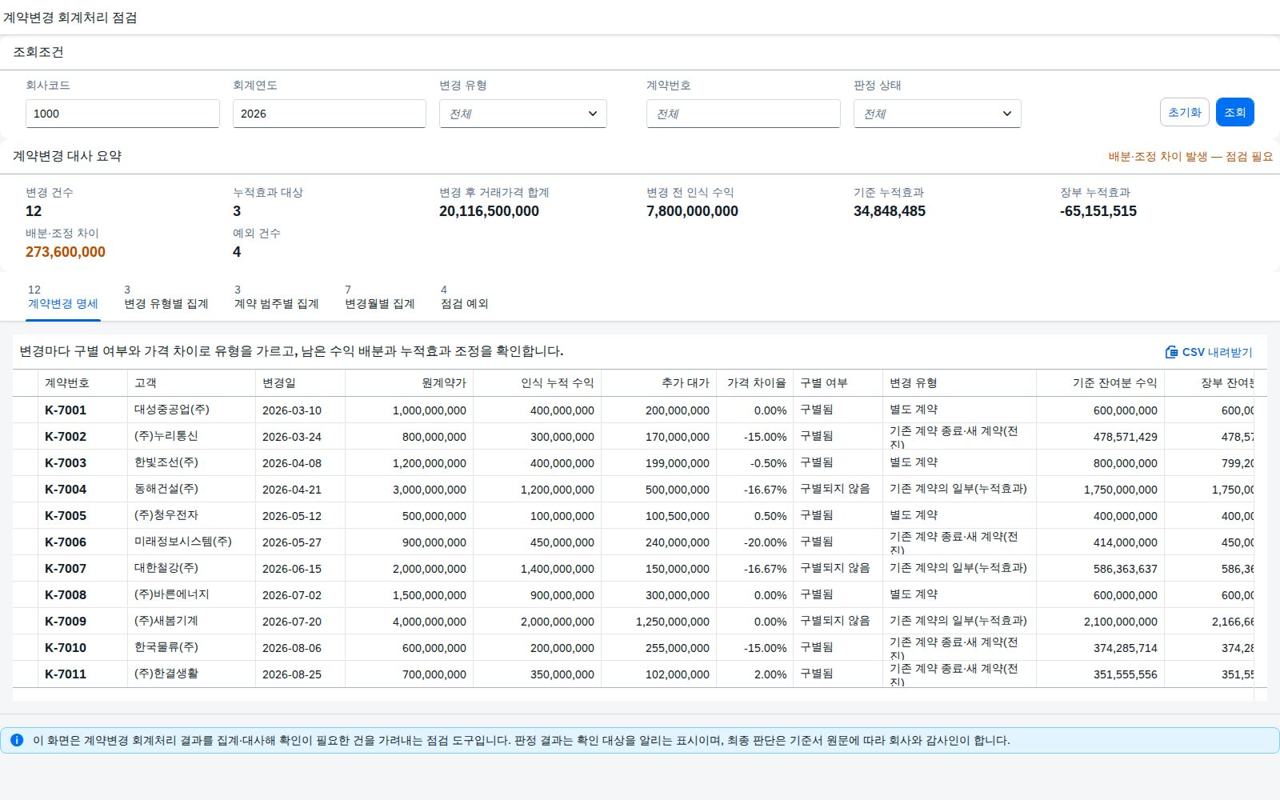The height and width of the screenshot is (800, 1280).
Task: Sort by the 기준 잔여분 수익 column header
Action: [x=1100, y=383]
